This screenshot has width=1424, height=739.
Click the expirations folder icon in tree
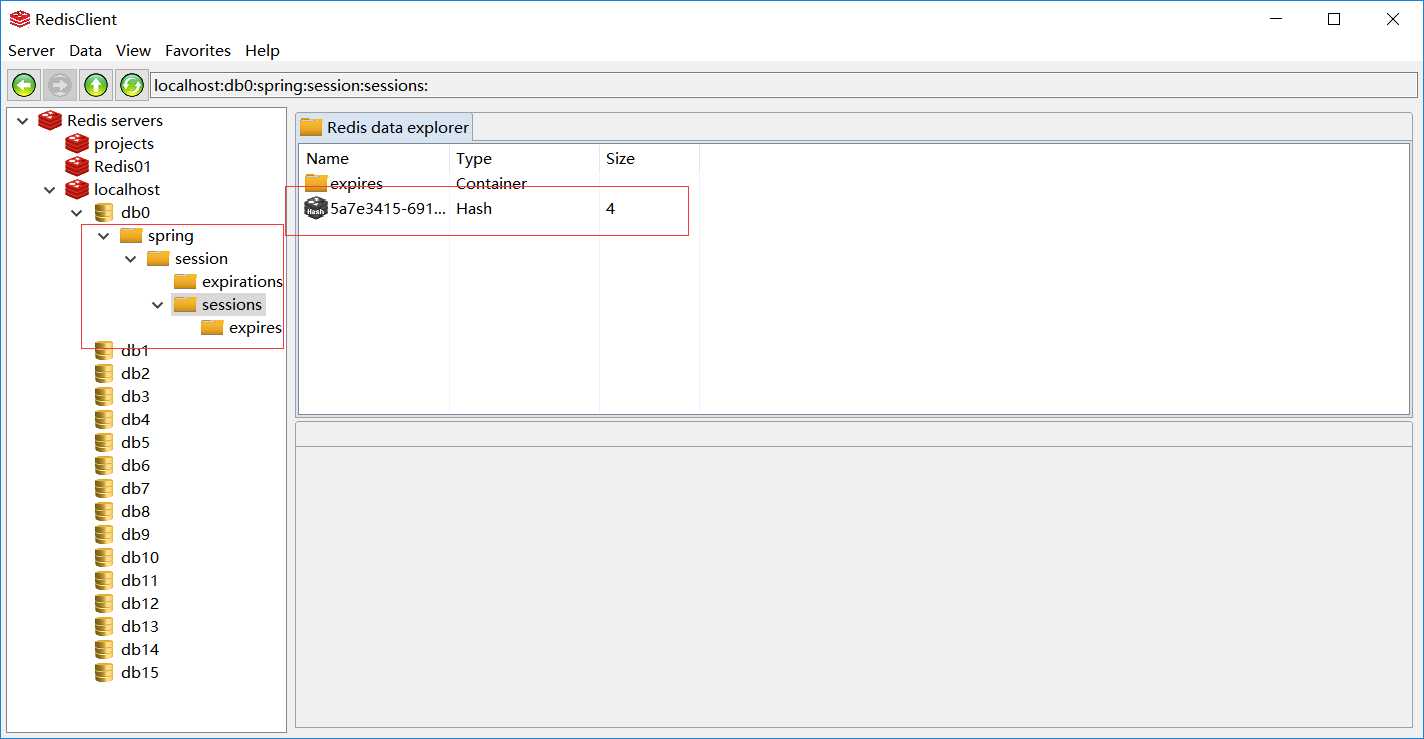point(185,282)
